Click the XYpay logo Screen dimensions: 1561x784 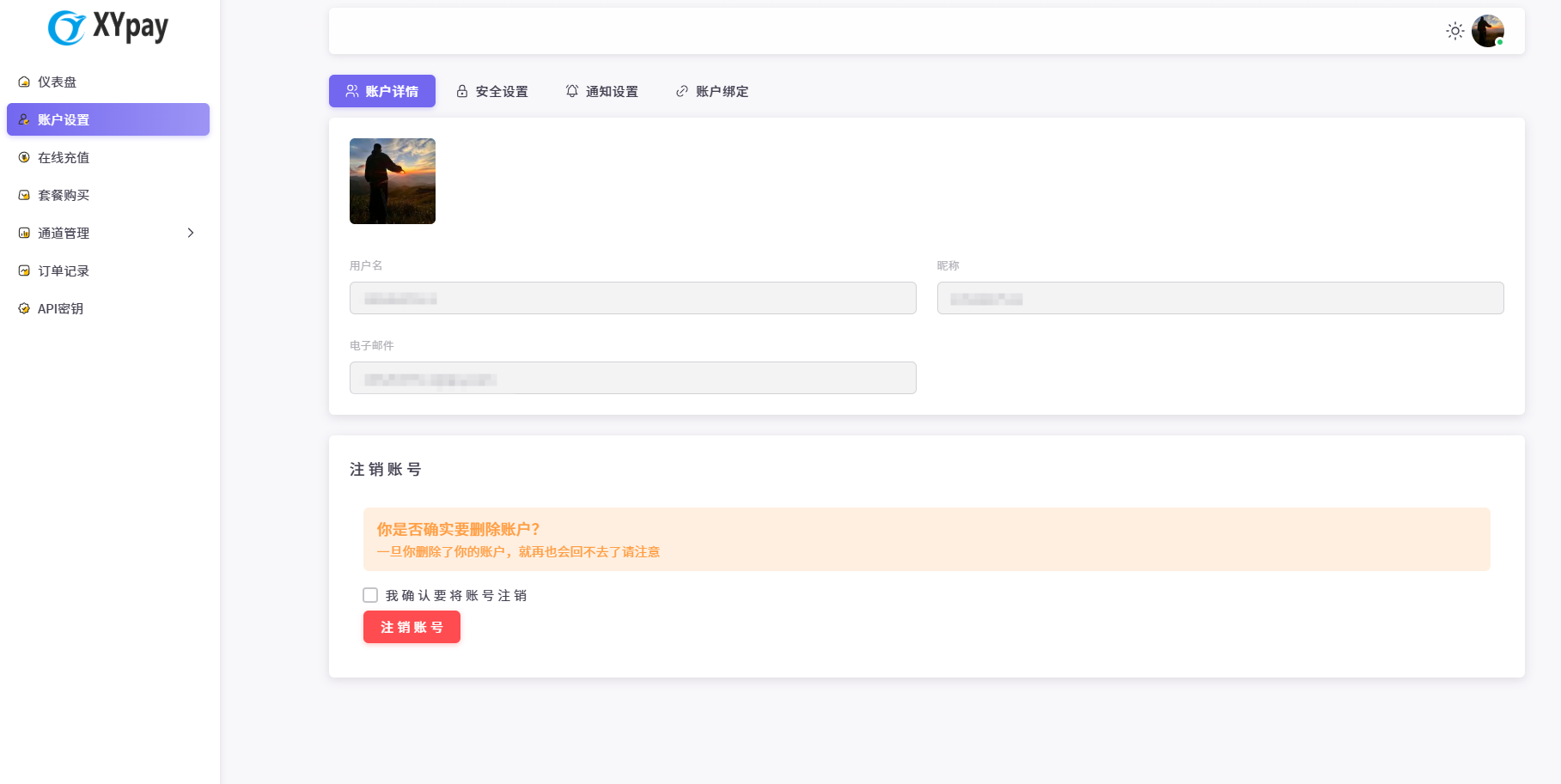tap(108, 27)
